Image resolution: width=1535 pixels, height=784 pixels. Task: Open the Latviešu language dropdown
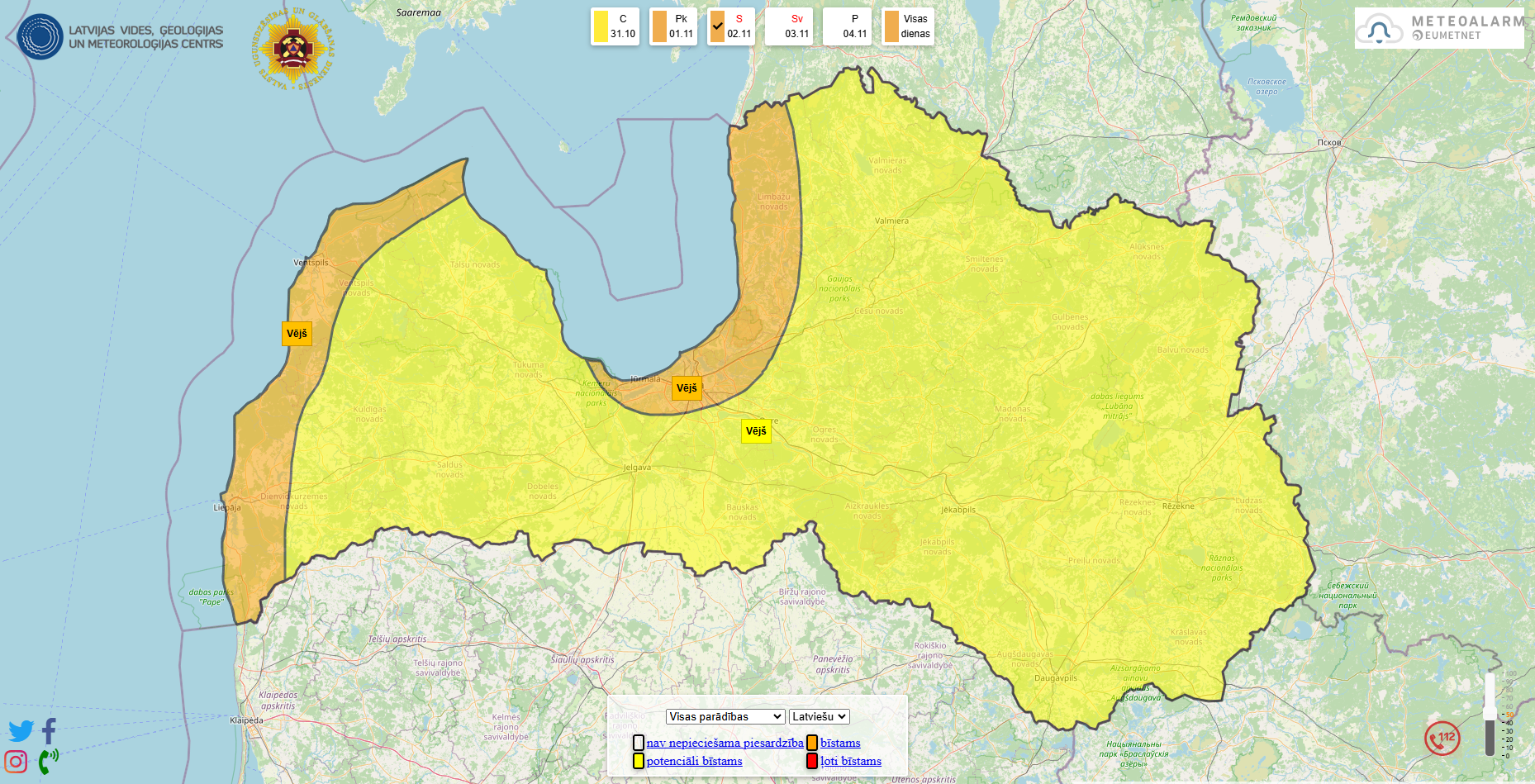click(819, 716)
